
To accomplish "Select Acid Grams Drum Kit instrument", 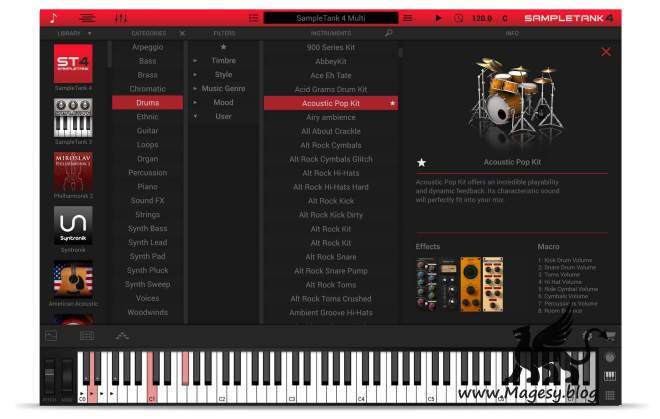I will [x=331, y=89].
